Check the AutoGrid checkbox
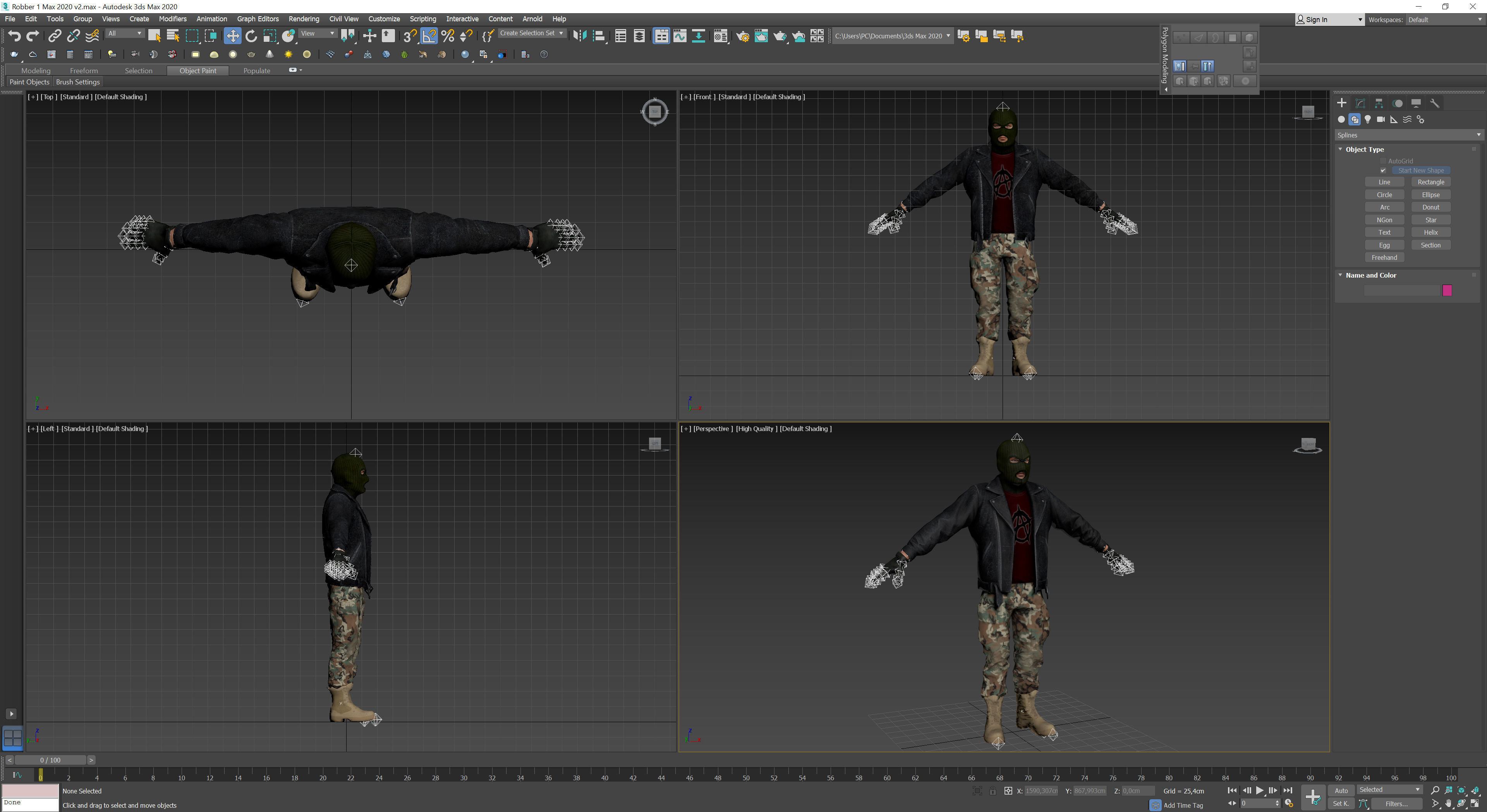Image resolution: width=1487 pixels, height=812 pixels. pos(1383,161)
